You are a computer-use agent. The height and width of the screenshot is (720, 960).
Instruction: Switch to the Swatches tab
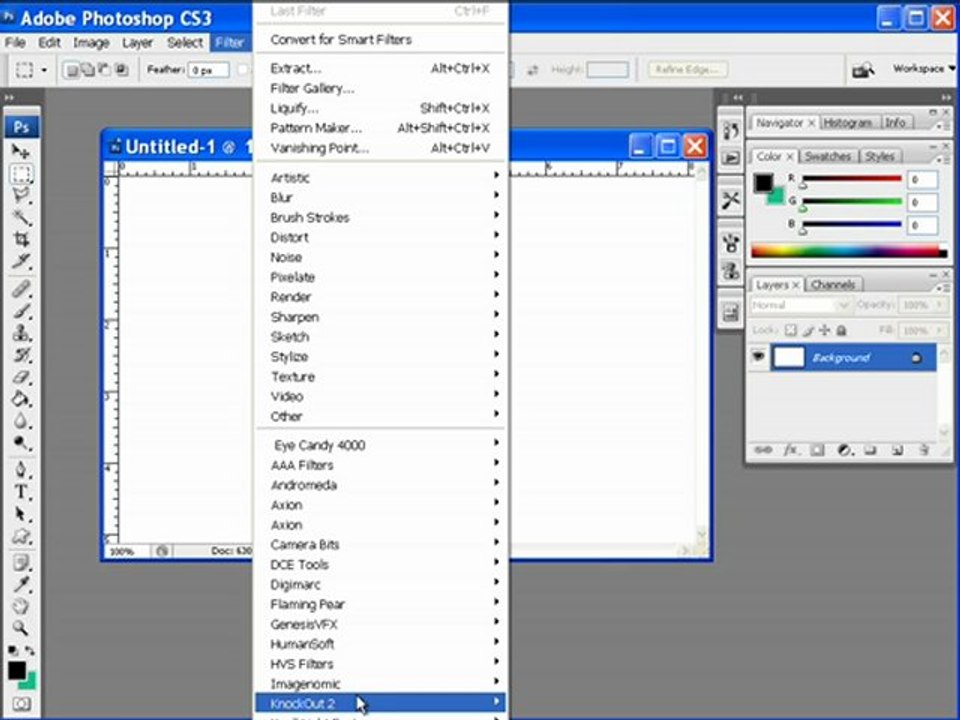pyautogui.click(x=828, y=156)
